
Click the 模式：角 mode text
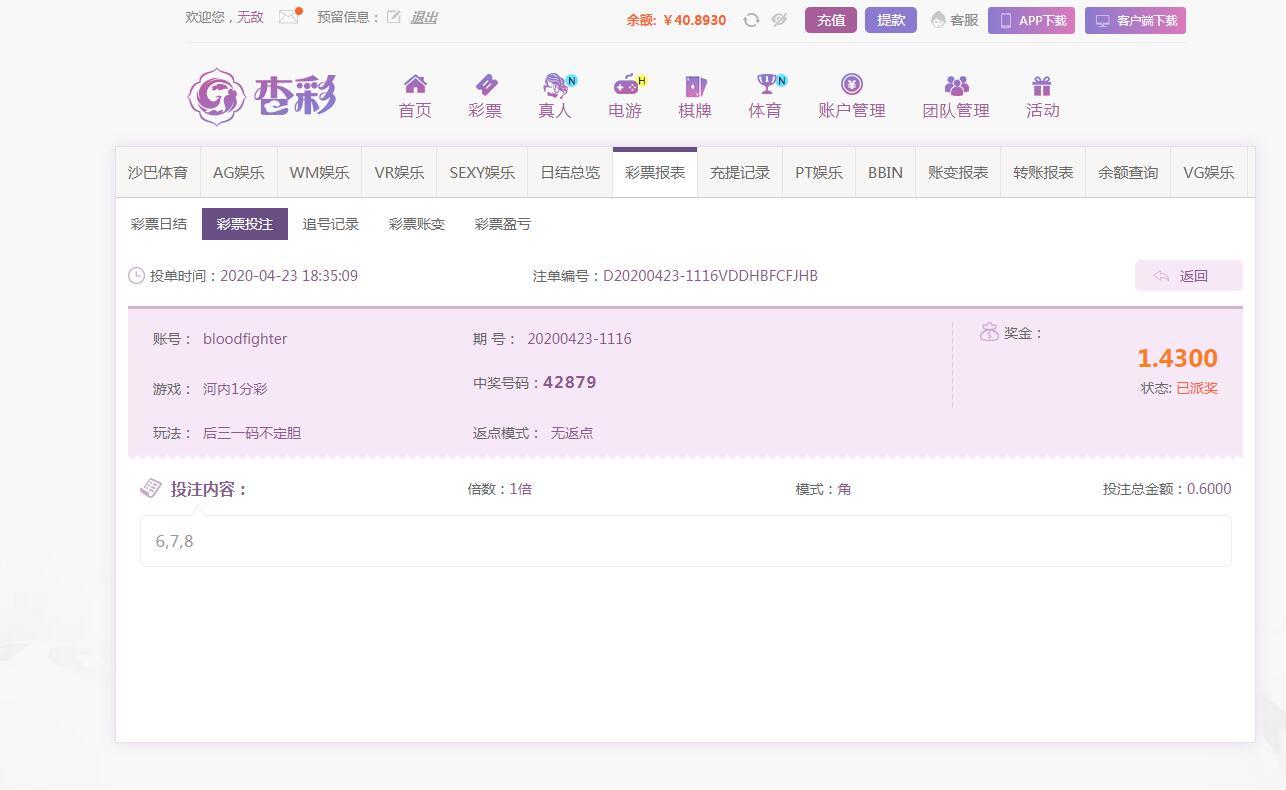[823, 489]
